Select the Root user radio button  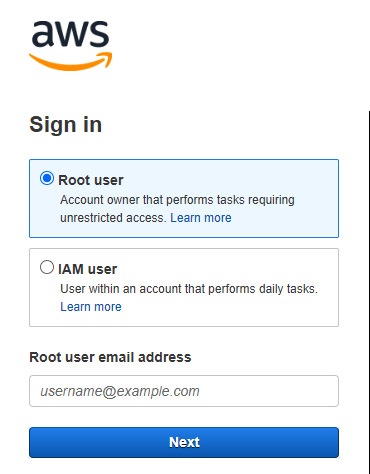coord(47,178)
